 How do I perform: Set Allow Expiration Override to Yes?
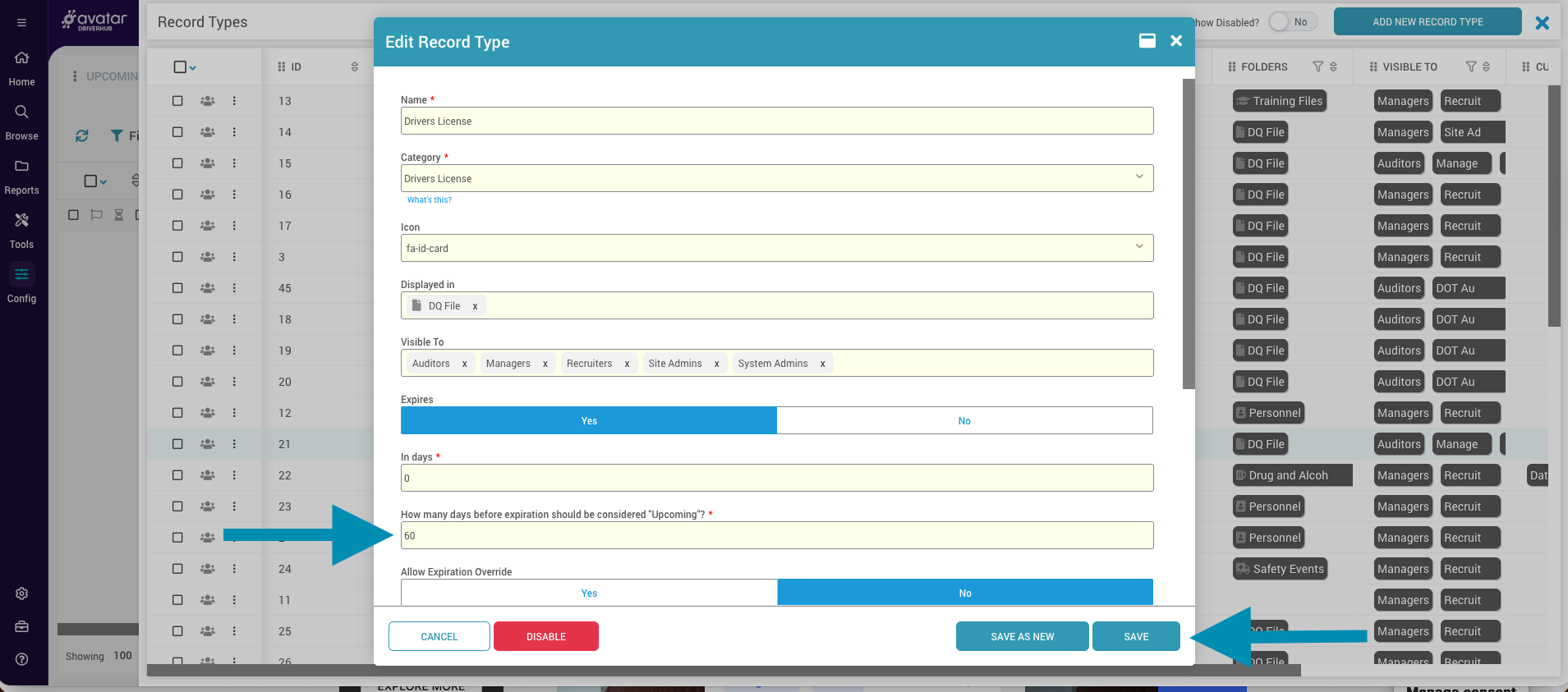(x=589, y=593)
